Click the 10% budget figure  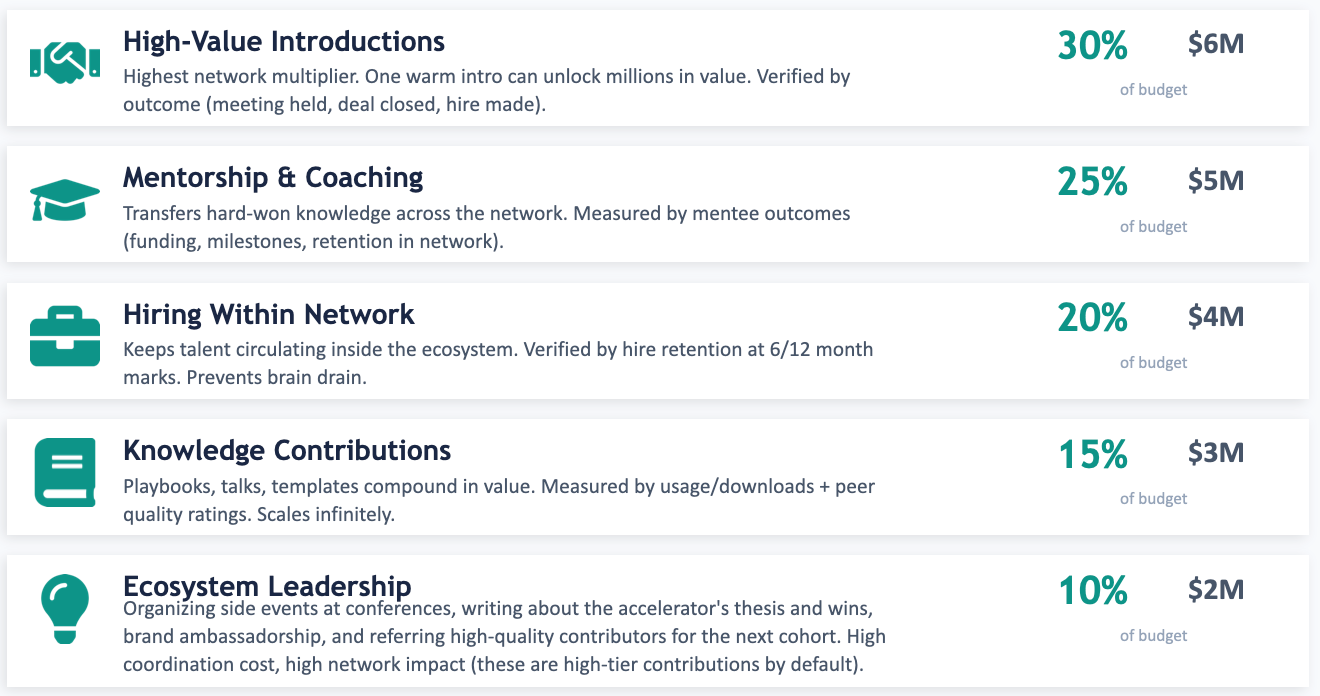[x=1092, y=590]
